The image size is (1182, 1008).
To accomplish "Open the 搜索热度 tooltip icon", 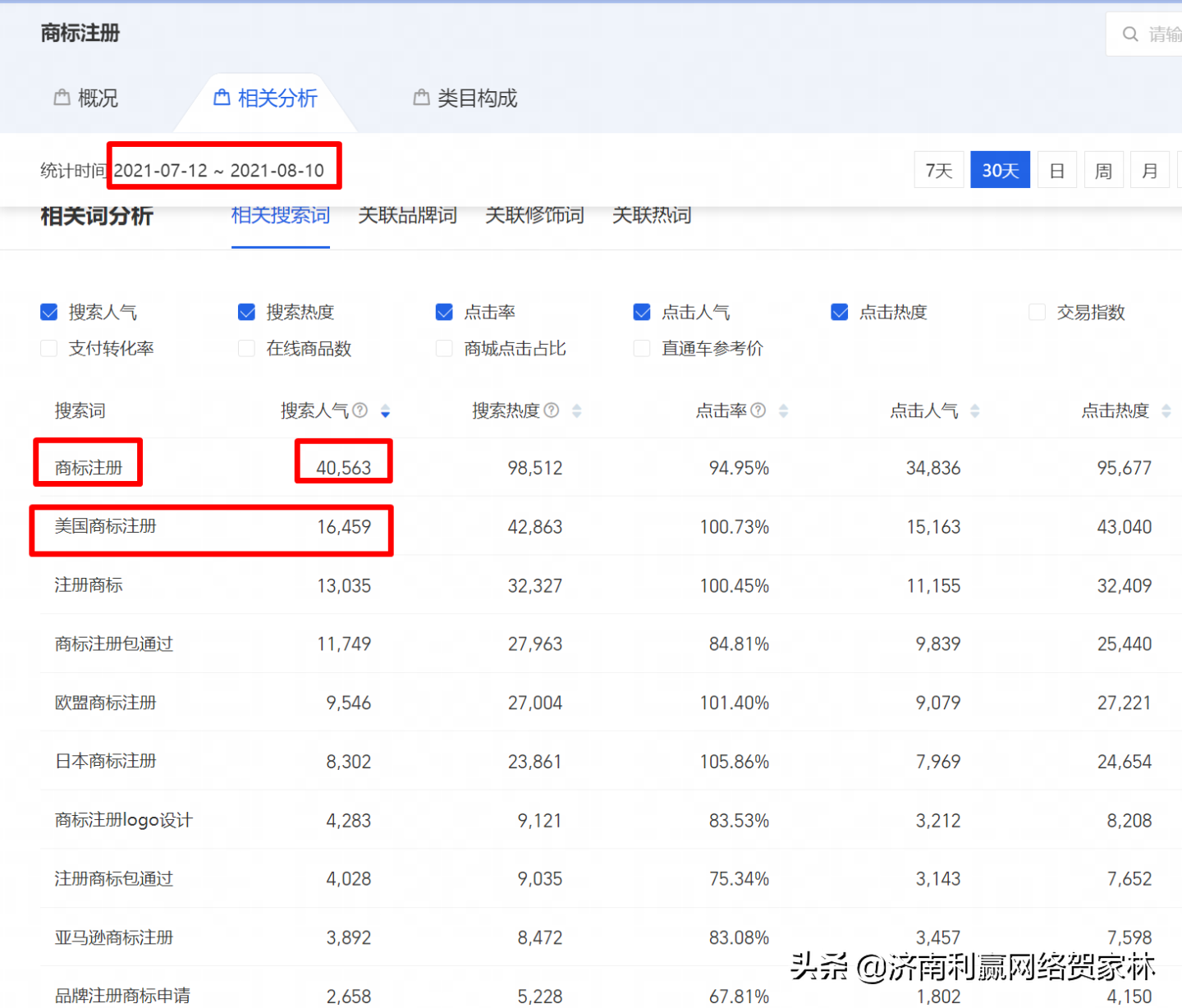I will tap(552, 410).
